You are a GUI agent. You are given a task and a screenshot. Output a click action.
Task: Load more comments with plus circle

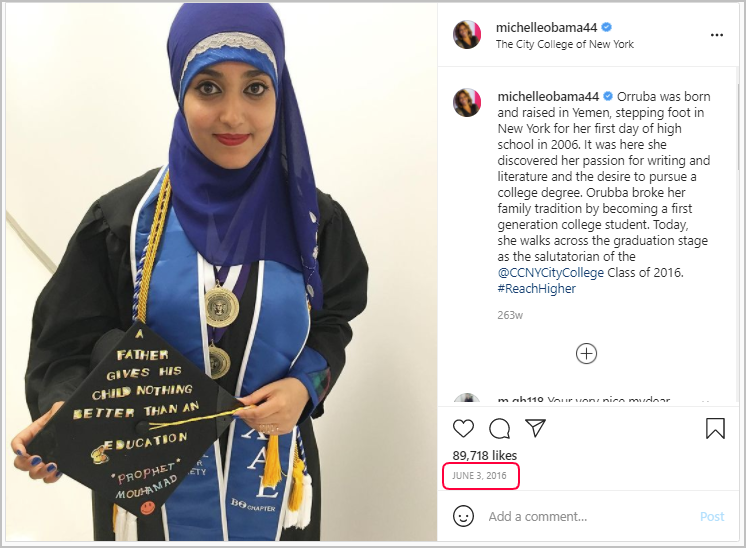point(586,354)
